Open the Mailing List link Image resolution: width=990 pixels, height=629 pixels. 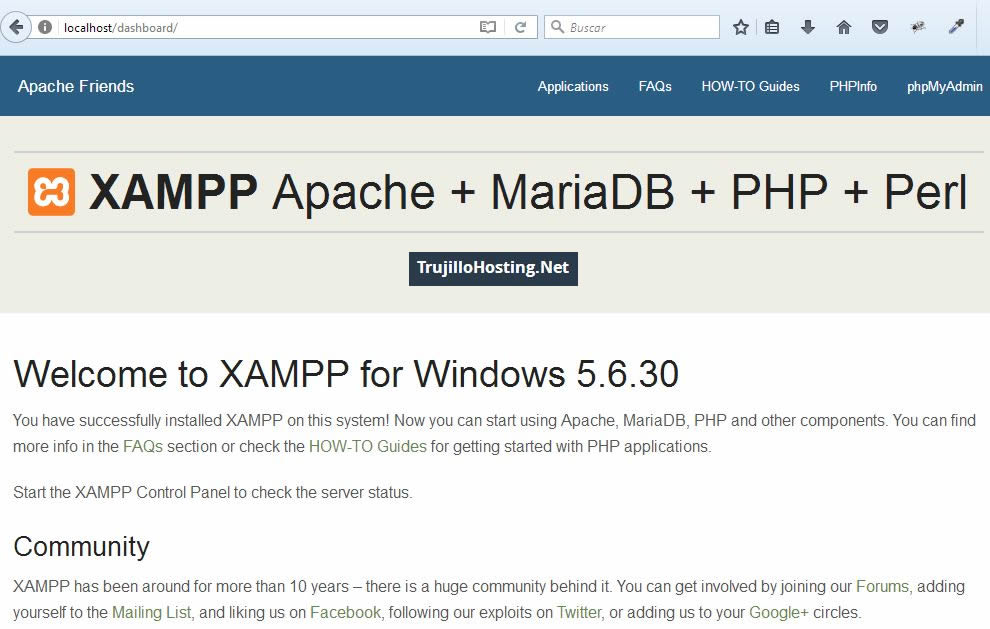coord(152,613)
